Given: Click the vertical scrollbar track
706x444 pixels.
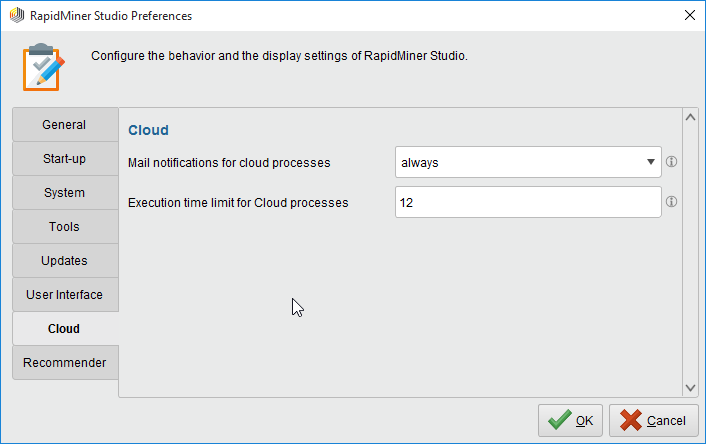Looking at the screenshot, I should click(690, 250).
